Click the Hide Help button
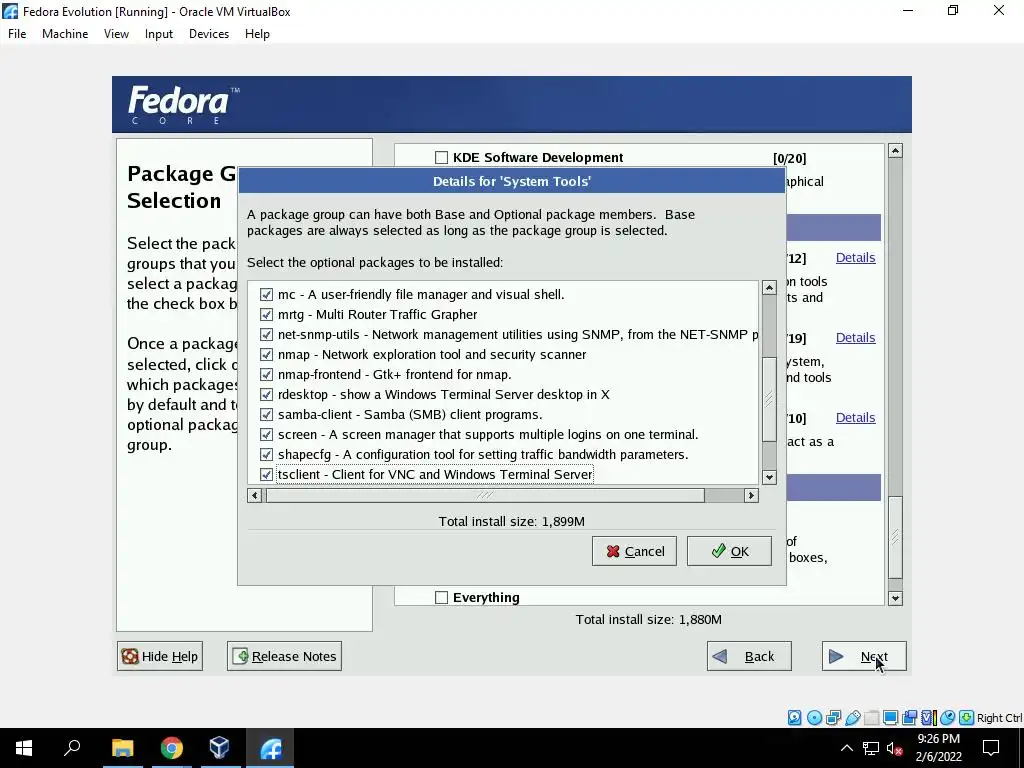 [160, 656]
